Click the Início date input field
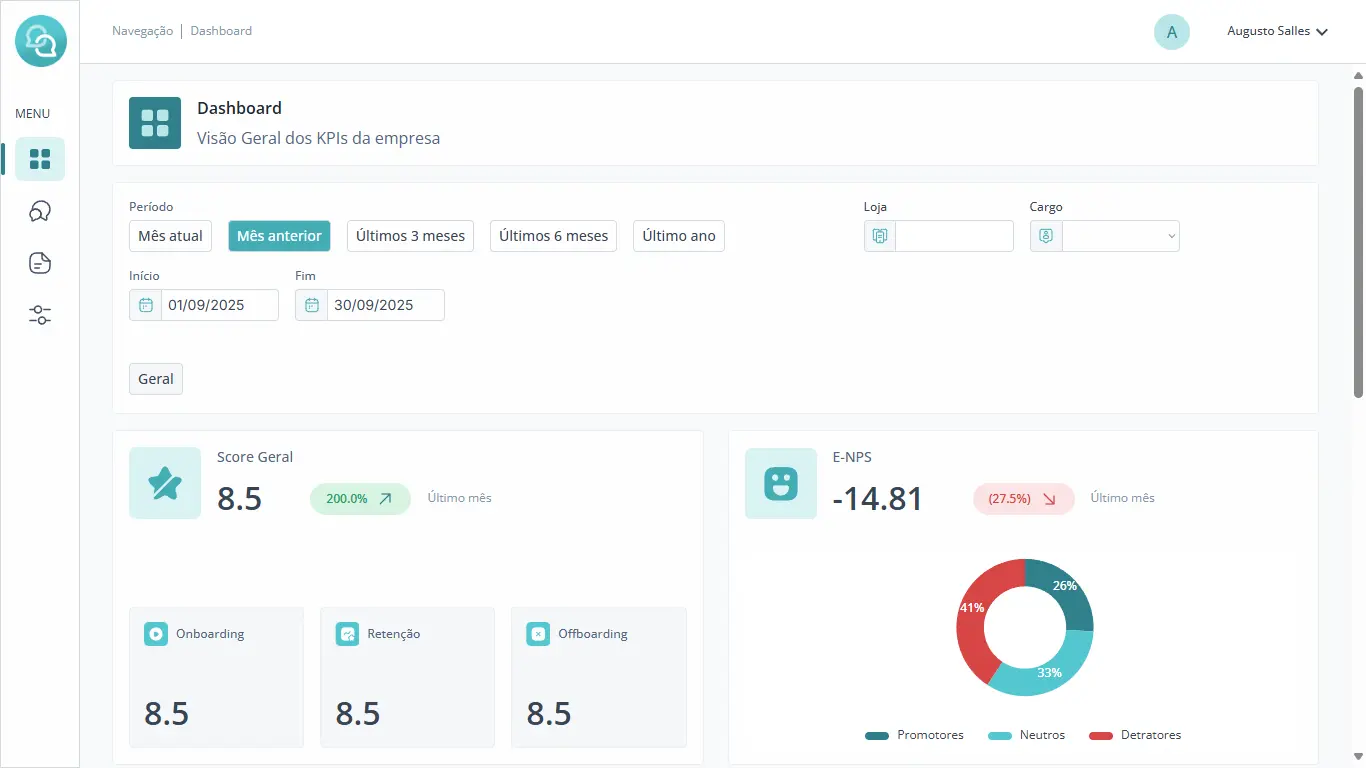 219,305
